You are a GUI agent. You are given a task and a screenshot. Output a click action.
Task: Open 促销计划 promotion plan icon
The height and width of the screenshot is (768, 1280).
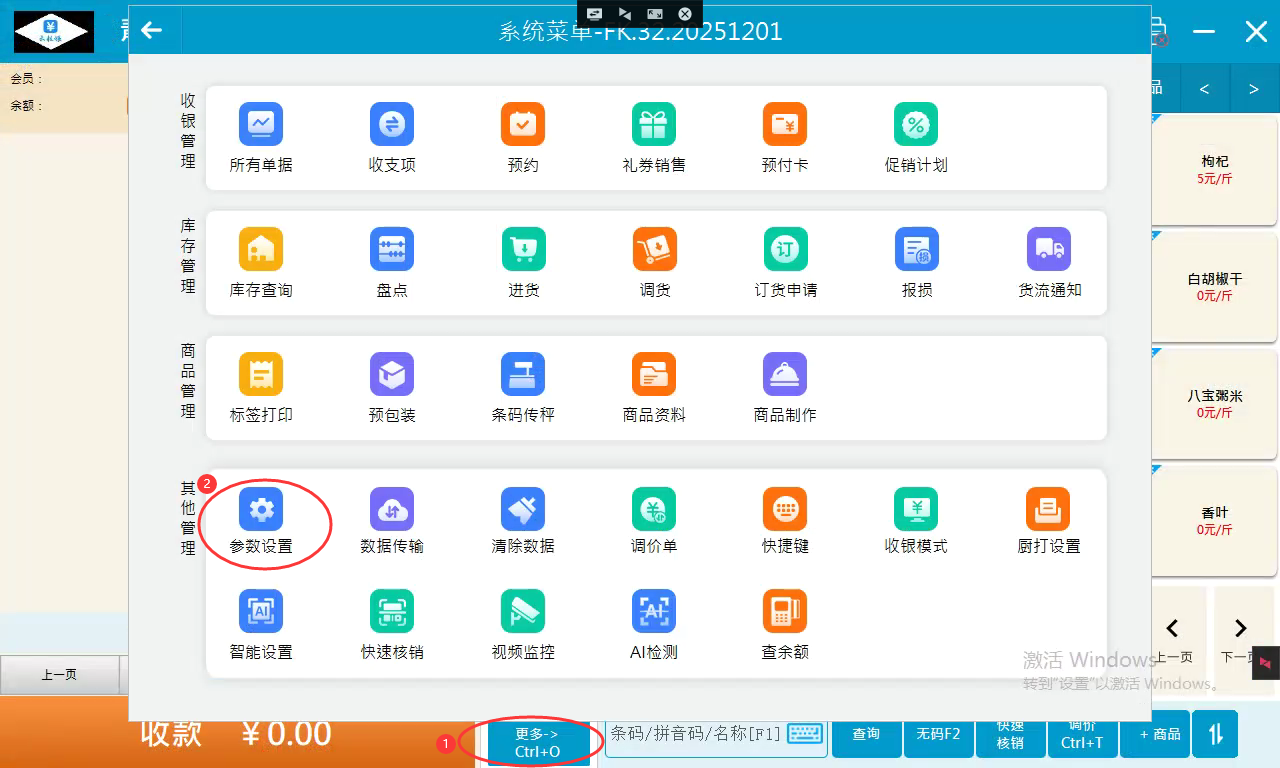[x=916, y=125]
